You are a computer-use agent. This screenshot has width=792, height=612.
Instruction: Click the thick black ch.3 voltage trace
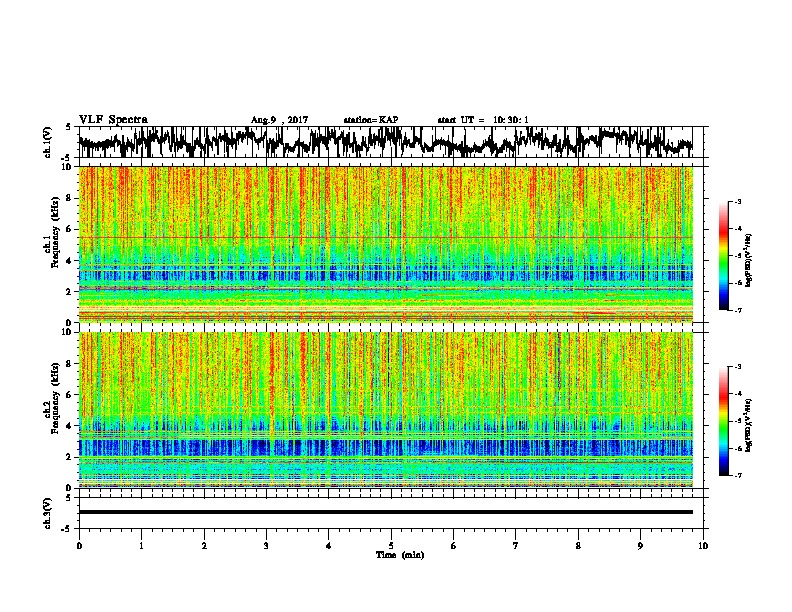(x=386, y=512)
